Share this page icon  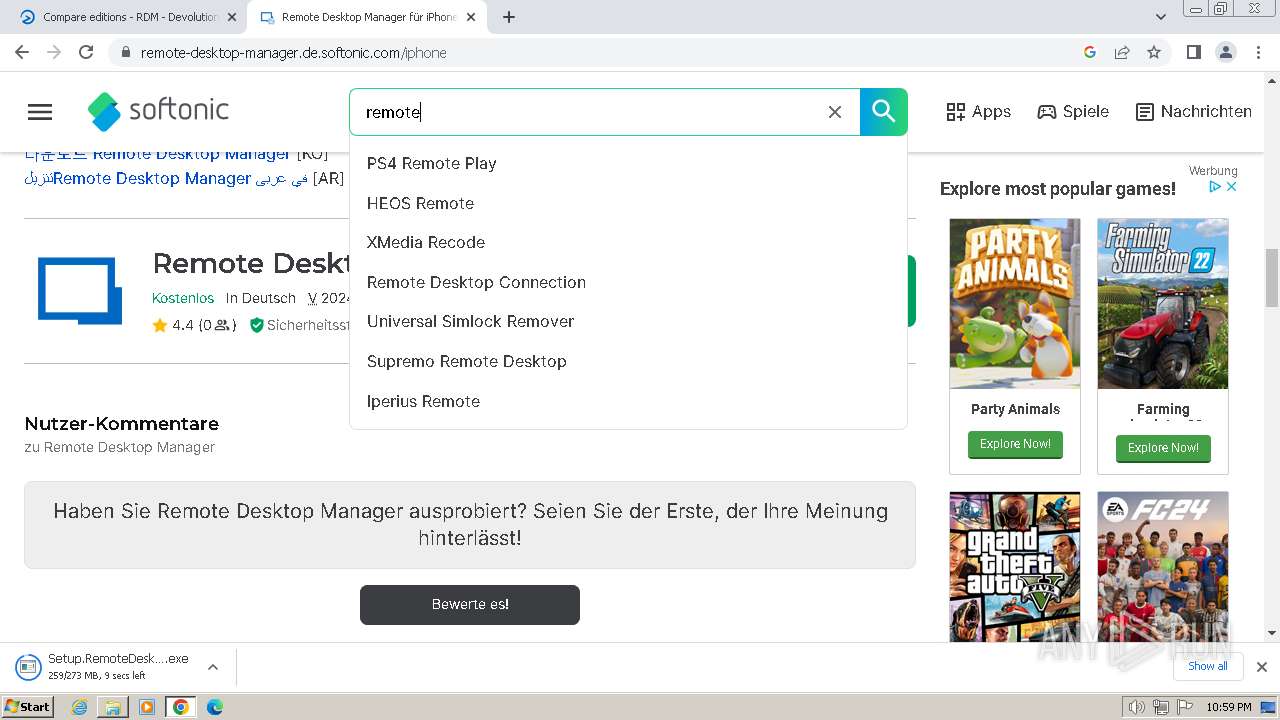click(1122, 52)
